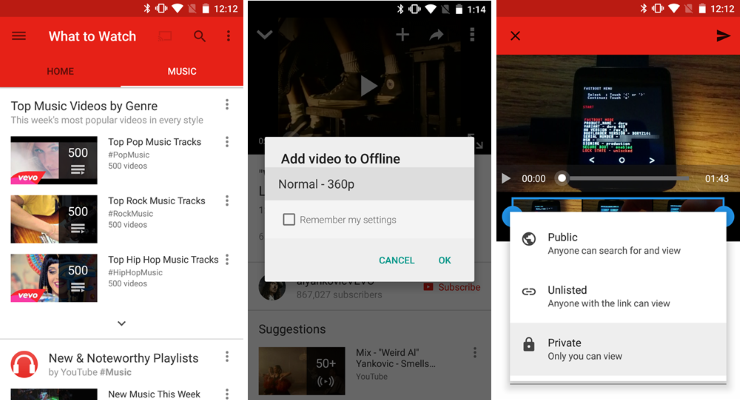Open 50+ mix thumbnail in Suggestions
Screen dimensions: 740x400
(x=302, y=371)
